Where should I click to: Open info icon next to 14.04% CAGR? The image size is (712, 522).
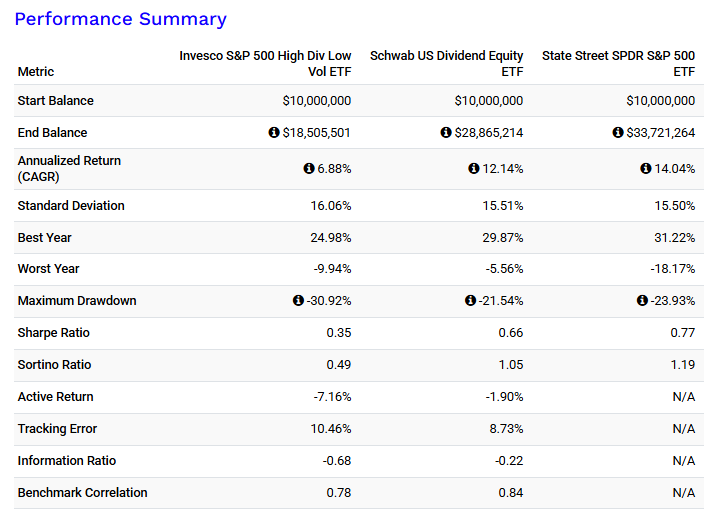coord(646,169)
